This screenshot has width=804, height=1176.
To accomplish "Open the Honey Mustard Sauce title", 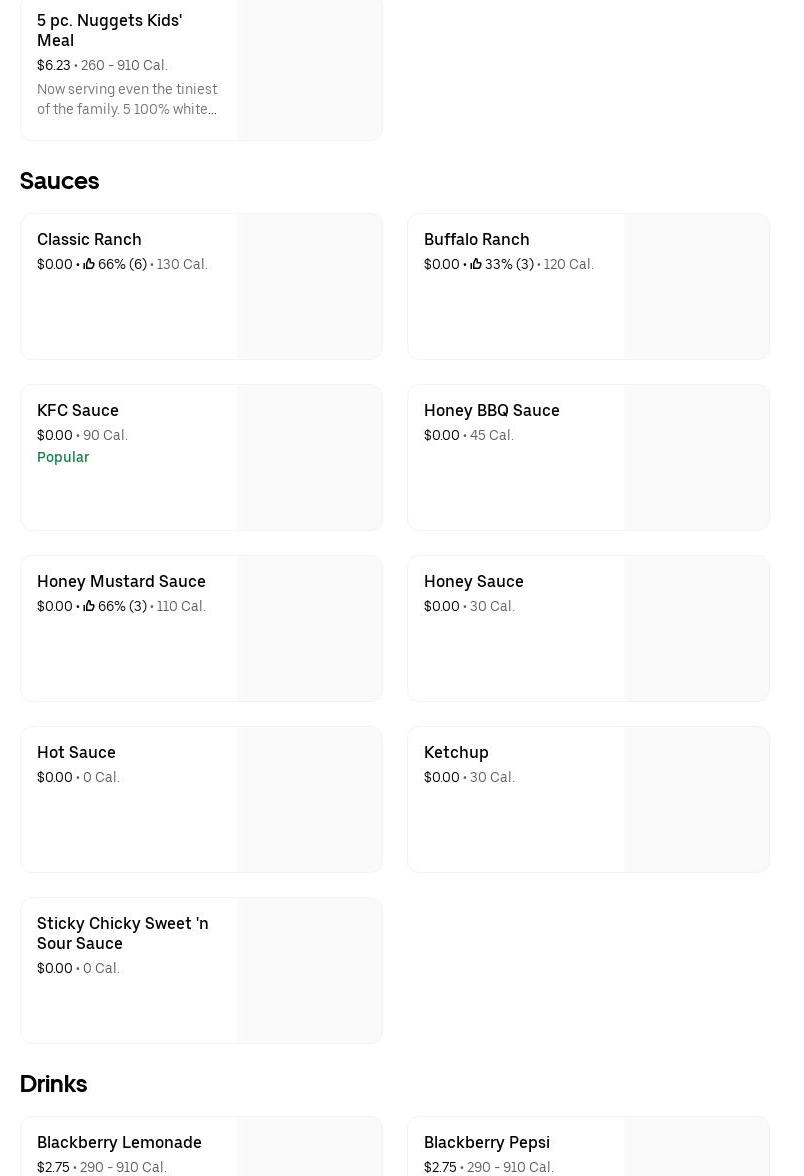I will point(121,581).
